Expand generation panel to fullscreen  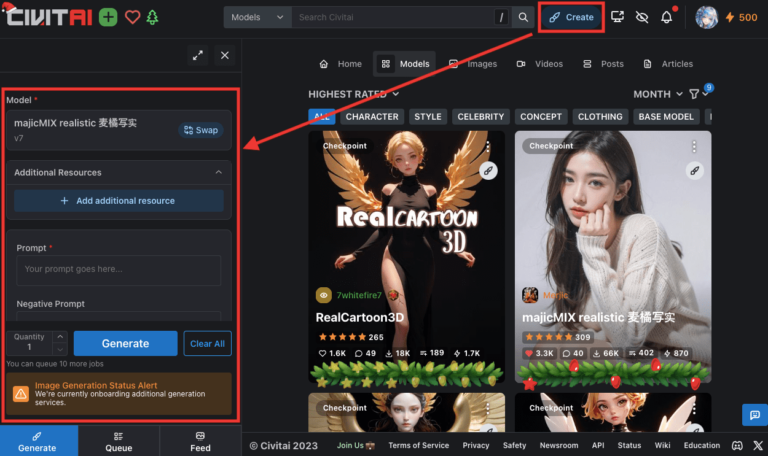point(197,56)
